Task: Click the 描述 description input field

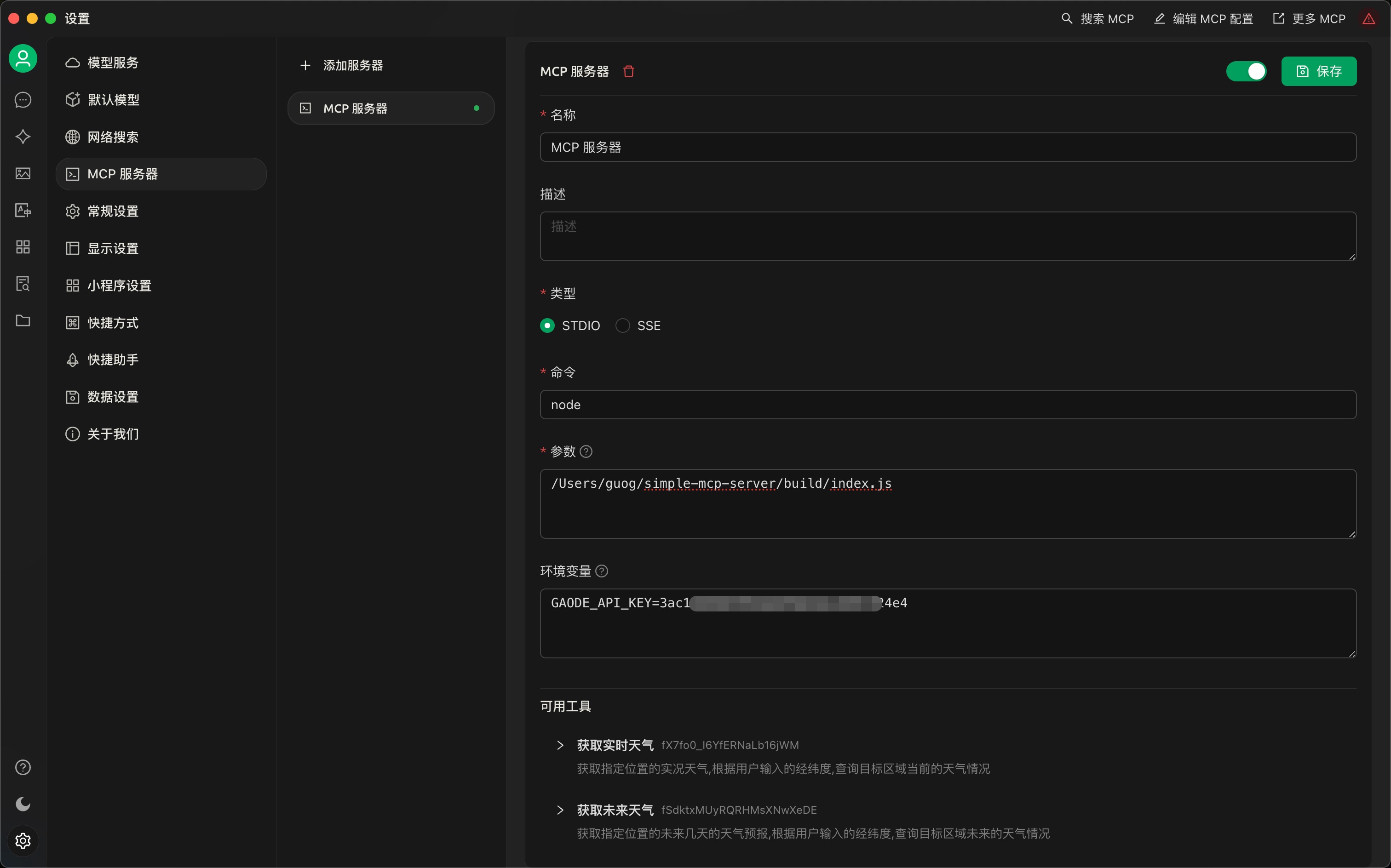Action: click(x=947, y=236)
